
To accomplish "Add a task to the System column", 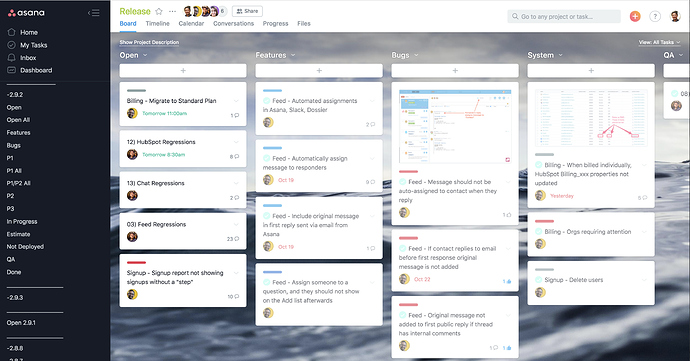I will (591, 70).
